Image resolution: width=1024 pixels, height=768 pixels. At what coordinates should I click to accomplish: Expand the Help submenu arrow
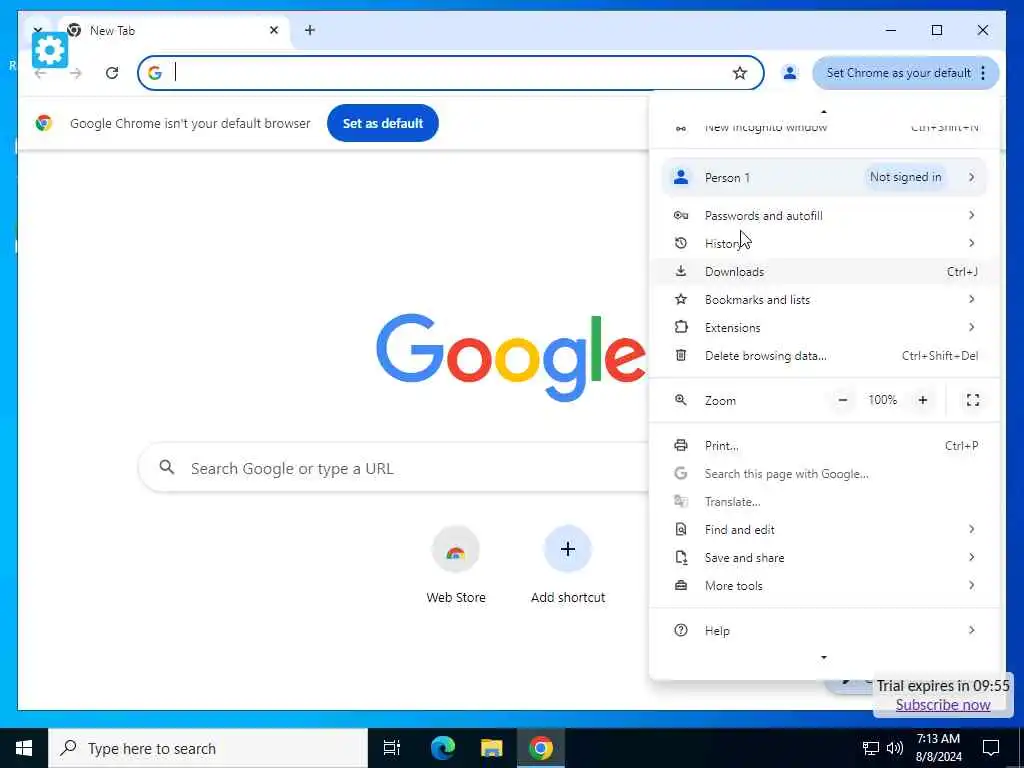click(972, 630)
